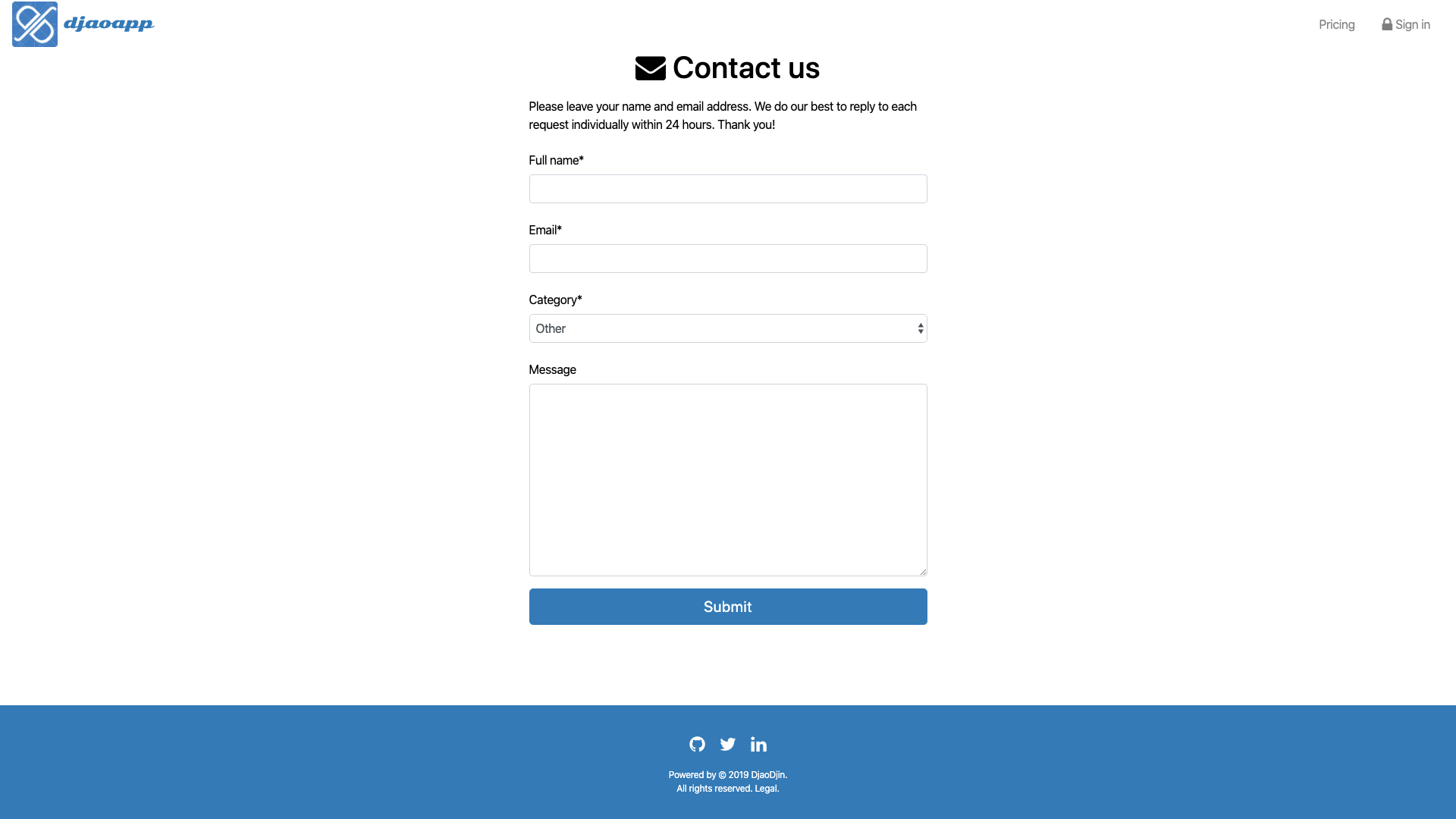Click the lock icon beside Sign in
Viewport: 1456px width, 819px height.
[x=1387, y=24]
